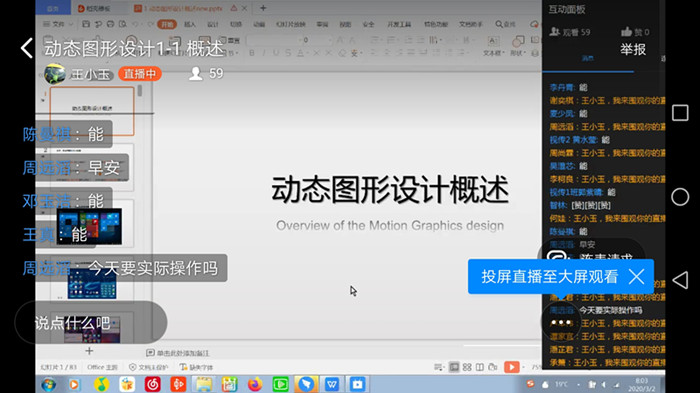Click 文档未保护 in status bar
The image size is (700, 393).
pos(148,367)
